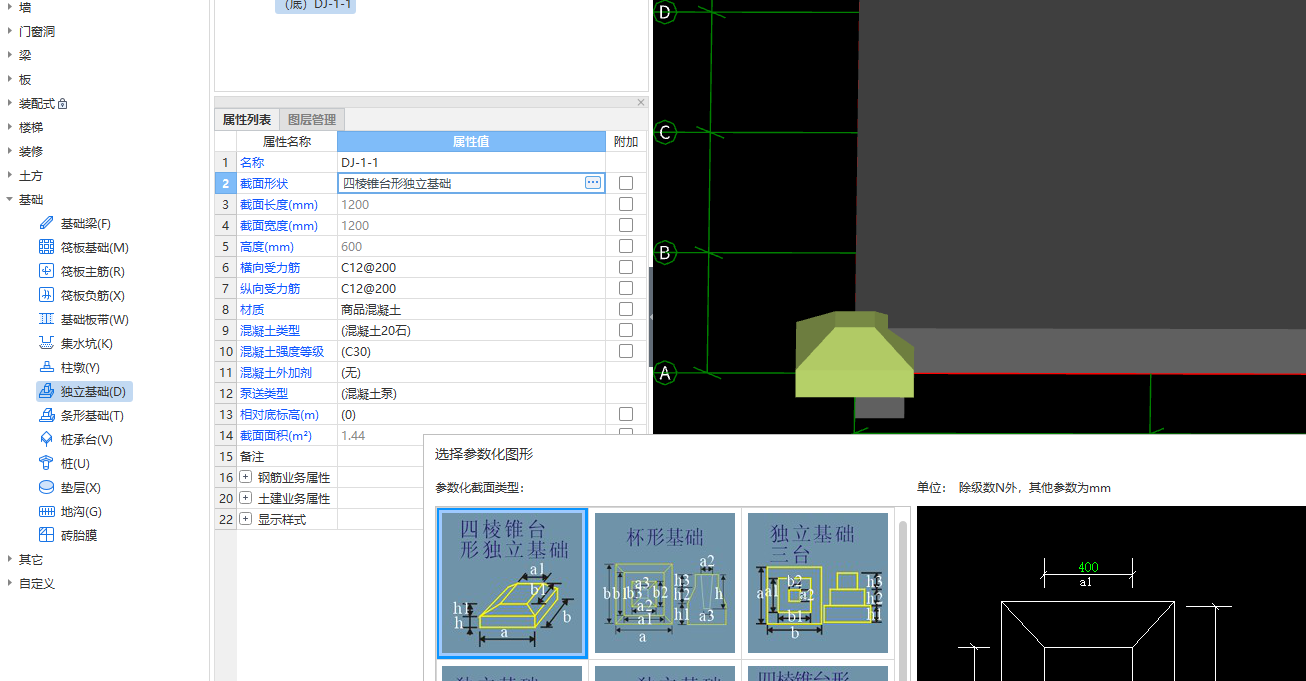Edit the 名称 value DJ-1-1
Screen dimensions: 1306x681
[471, 162]
